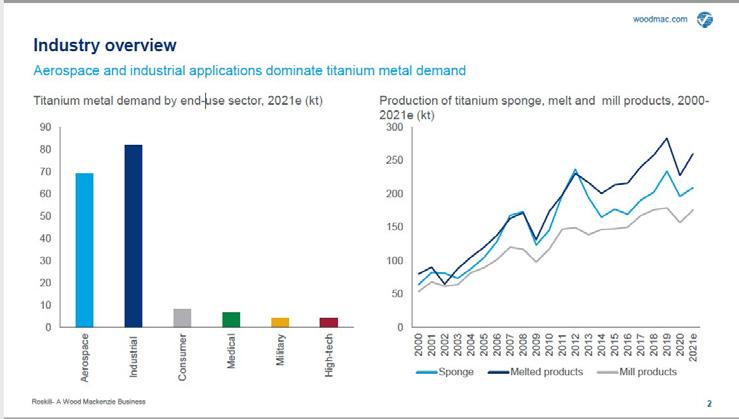
Task: Click the 2000 year label on x-axis
Action: [418, 345]
